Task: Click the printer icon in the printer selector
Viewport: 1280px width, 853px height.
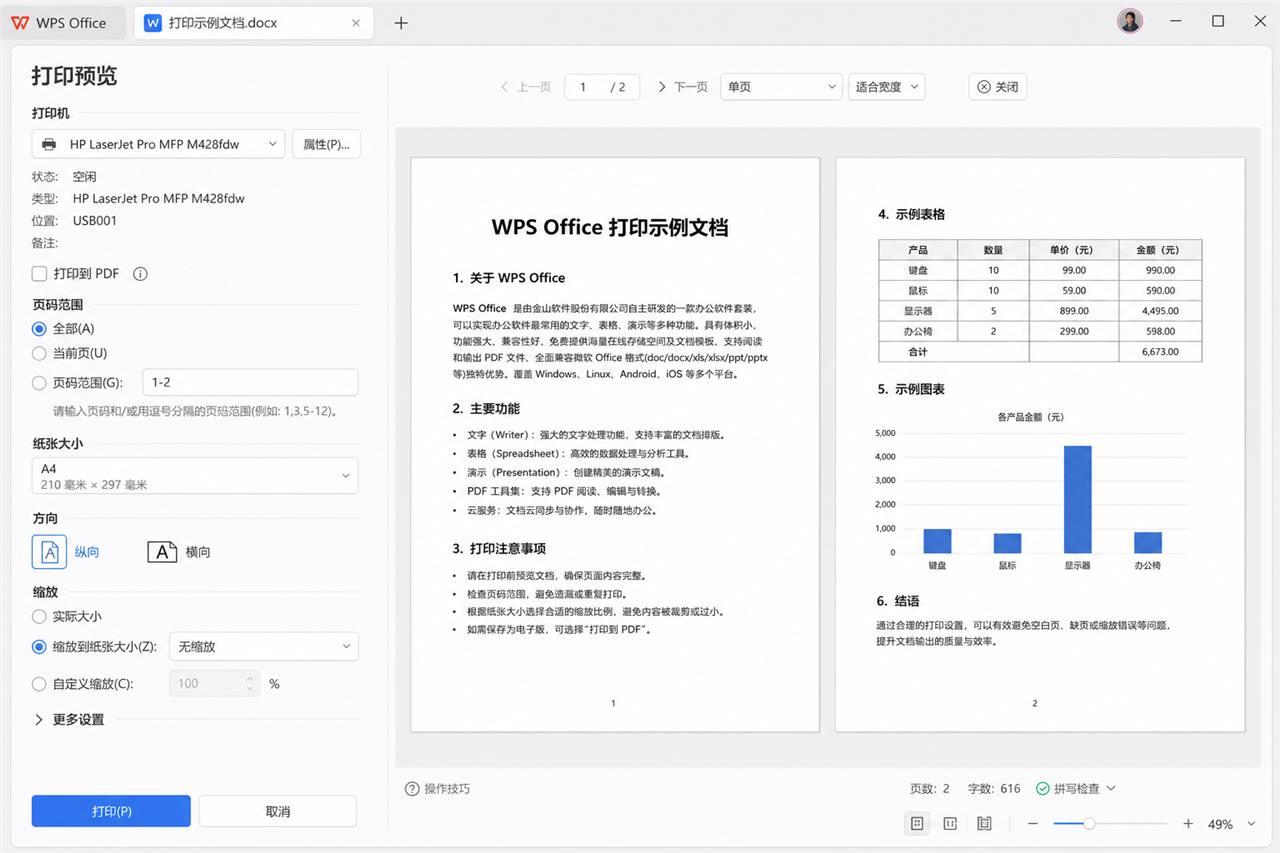Action: [49, 144]
